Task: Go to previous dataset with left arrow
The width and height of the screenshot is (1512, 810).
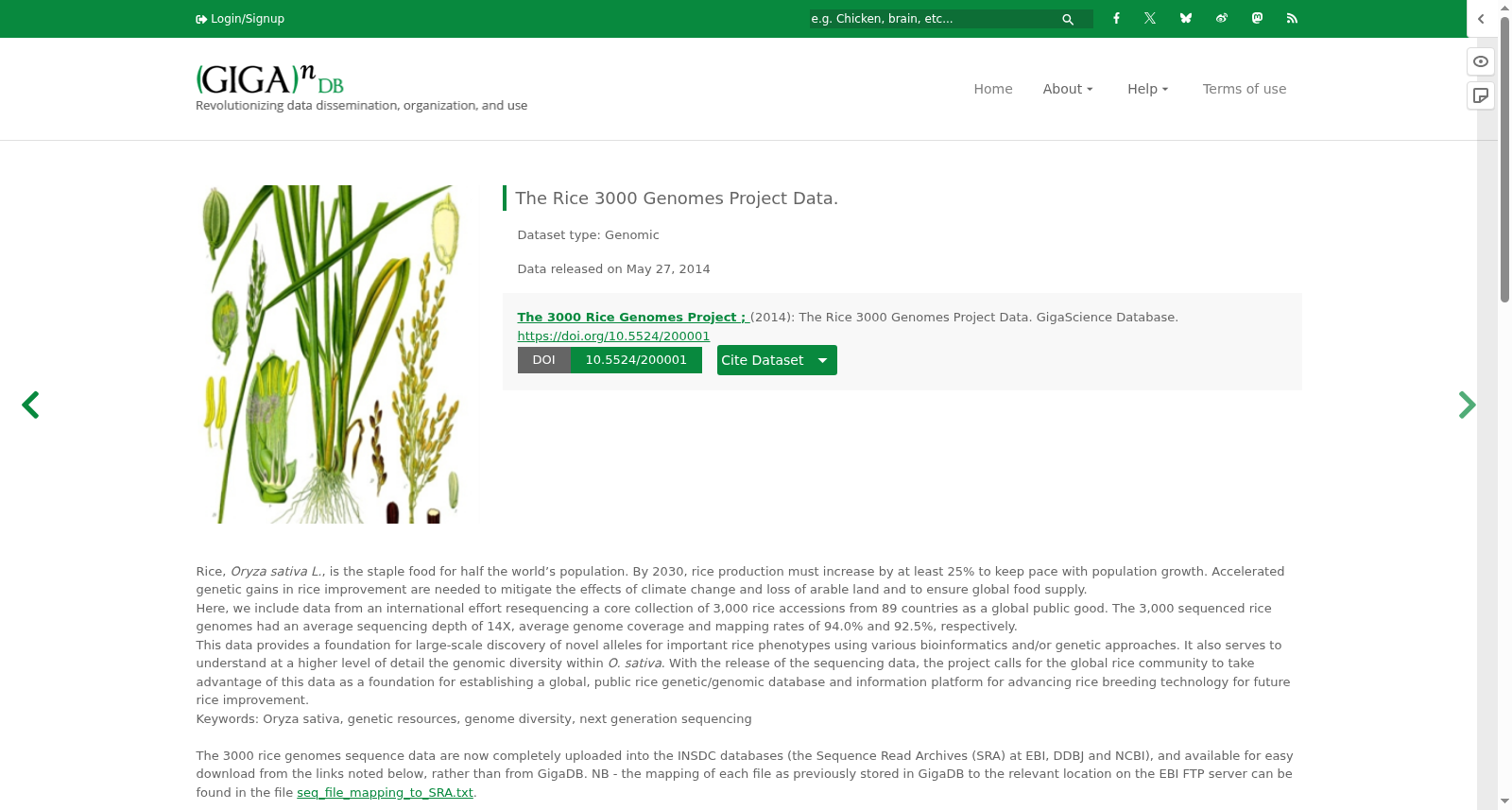Action: click(x=30, y=405)
